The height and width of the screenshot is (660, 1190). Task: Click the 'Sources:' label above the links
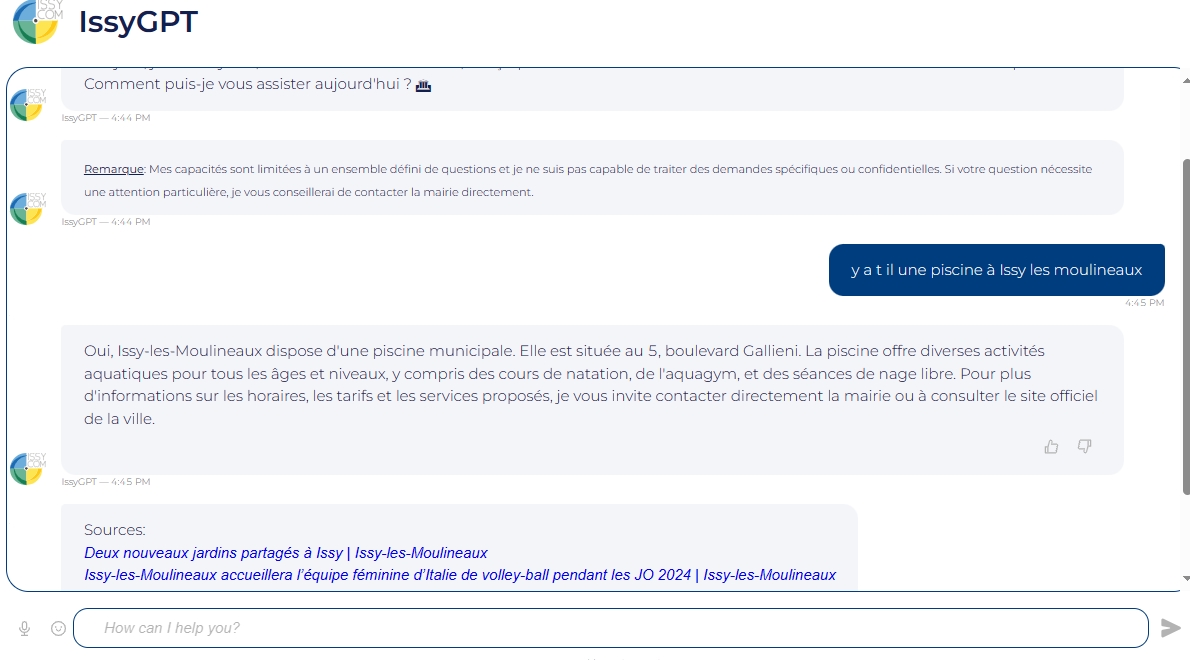(115, 530)
